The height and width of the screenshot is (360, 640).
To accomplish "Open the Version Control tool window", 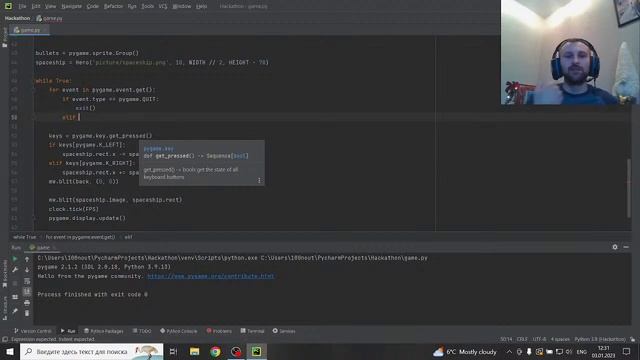I will pyautogui.click(x=33, y=331).
